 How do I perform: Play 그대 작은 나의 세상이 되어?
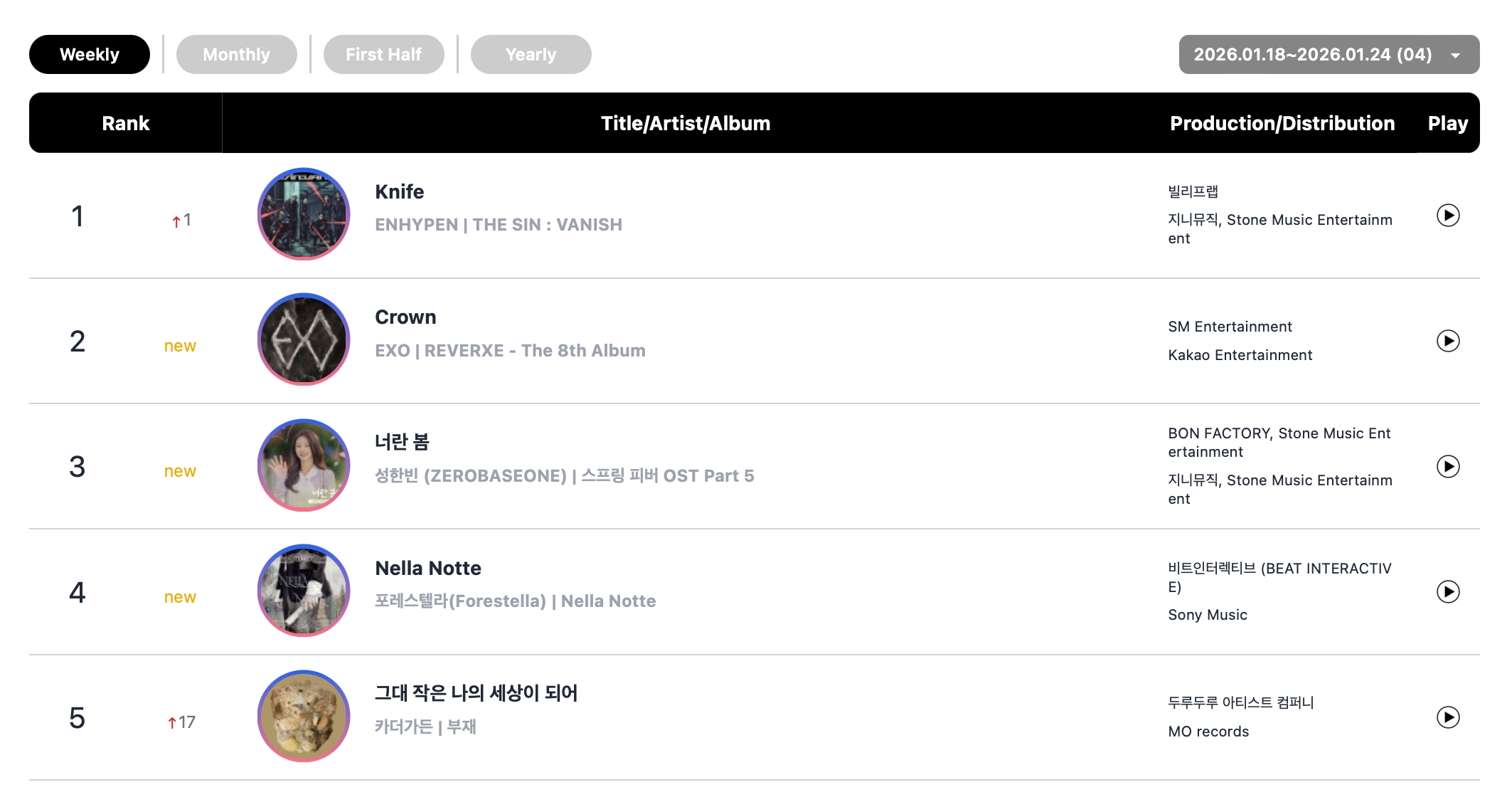pos(1447,717)
